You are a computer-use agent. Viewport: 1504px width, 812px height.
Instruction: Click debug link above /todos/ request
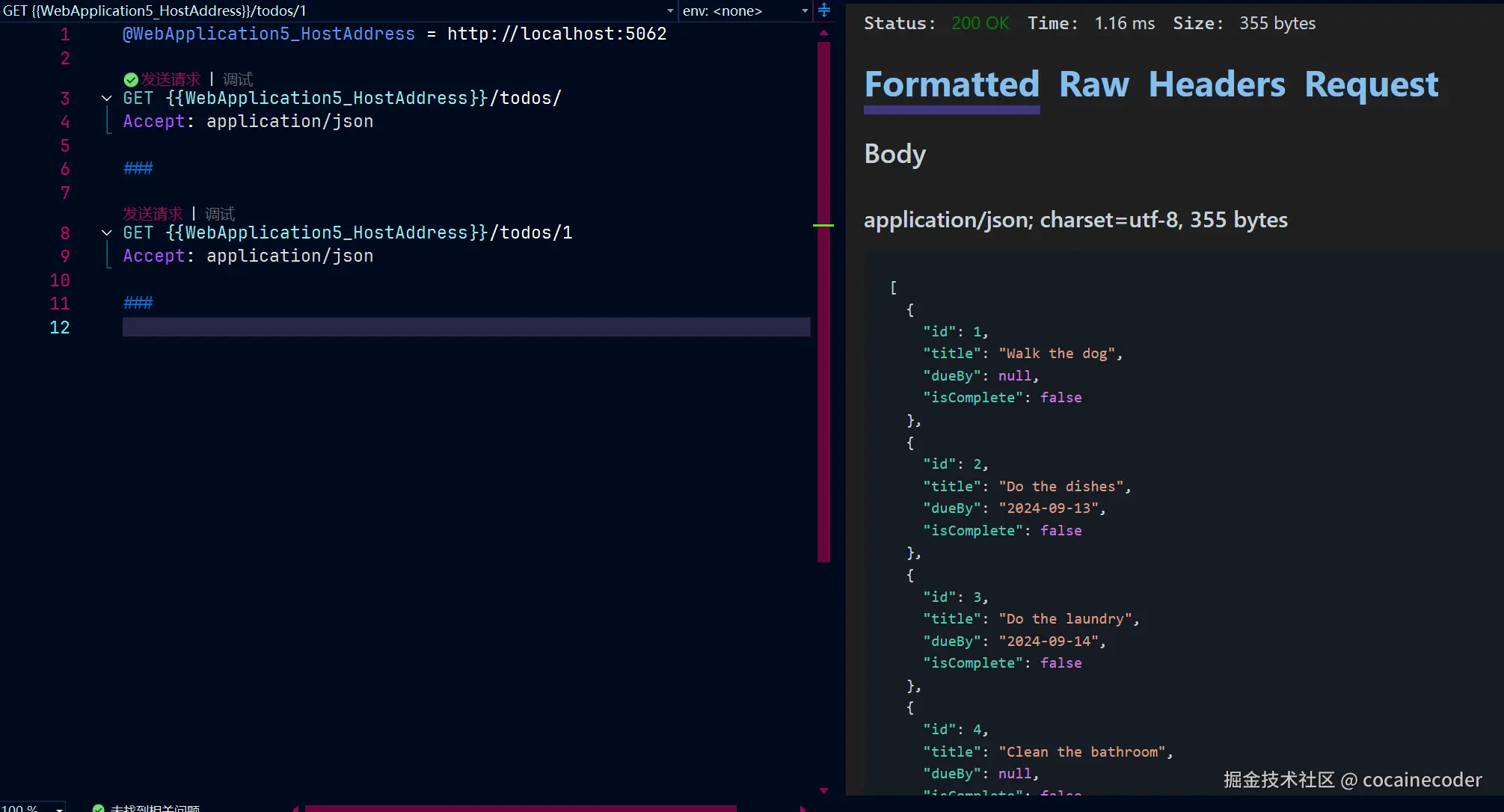click(238, 79)
